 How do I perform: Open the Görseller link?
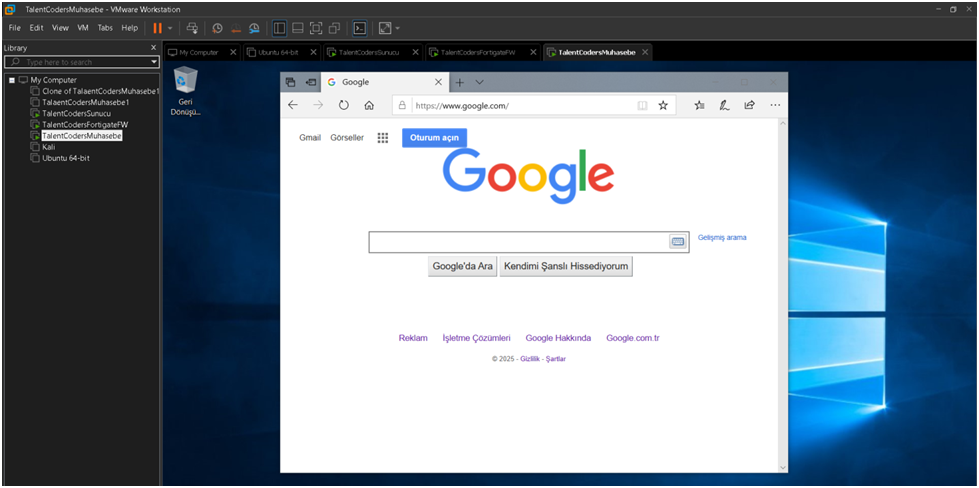347,138
